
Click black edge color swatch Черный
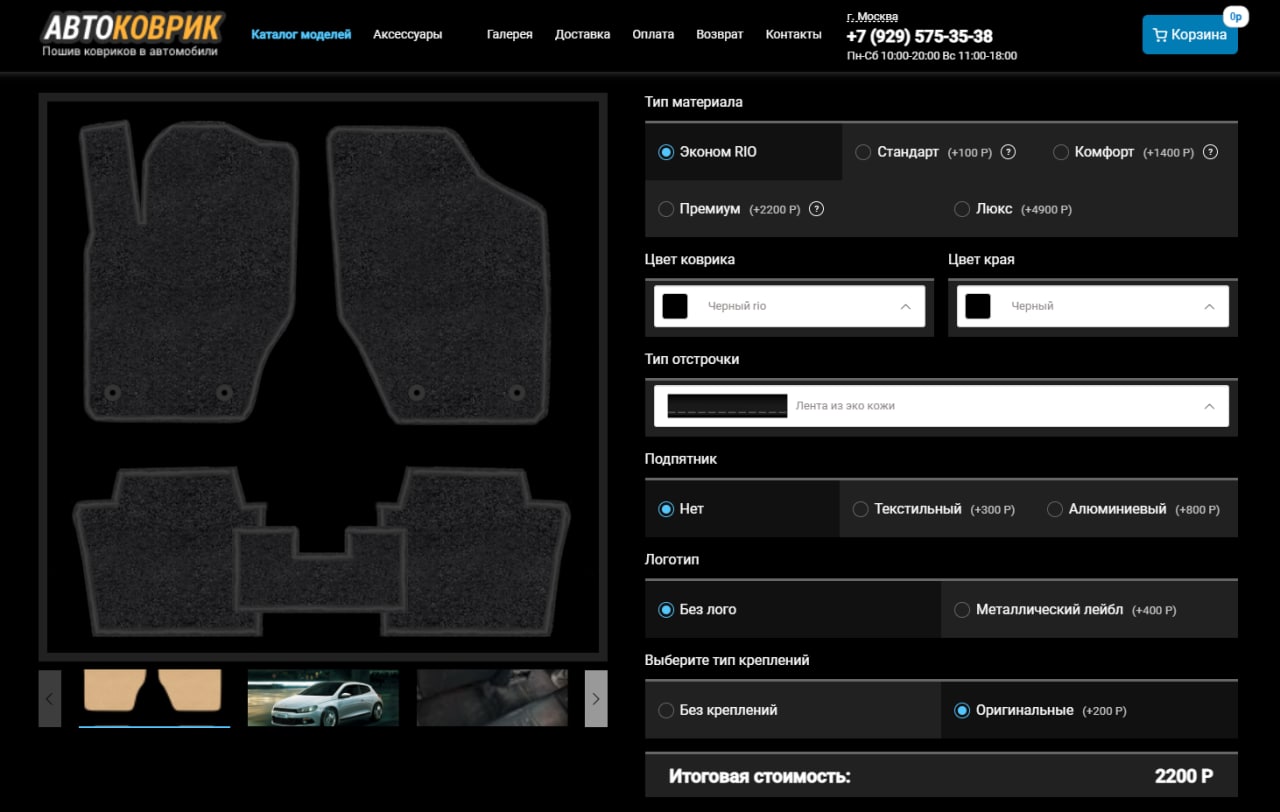click(978, 306)
